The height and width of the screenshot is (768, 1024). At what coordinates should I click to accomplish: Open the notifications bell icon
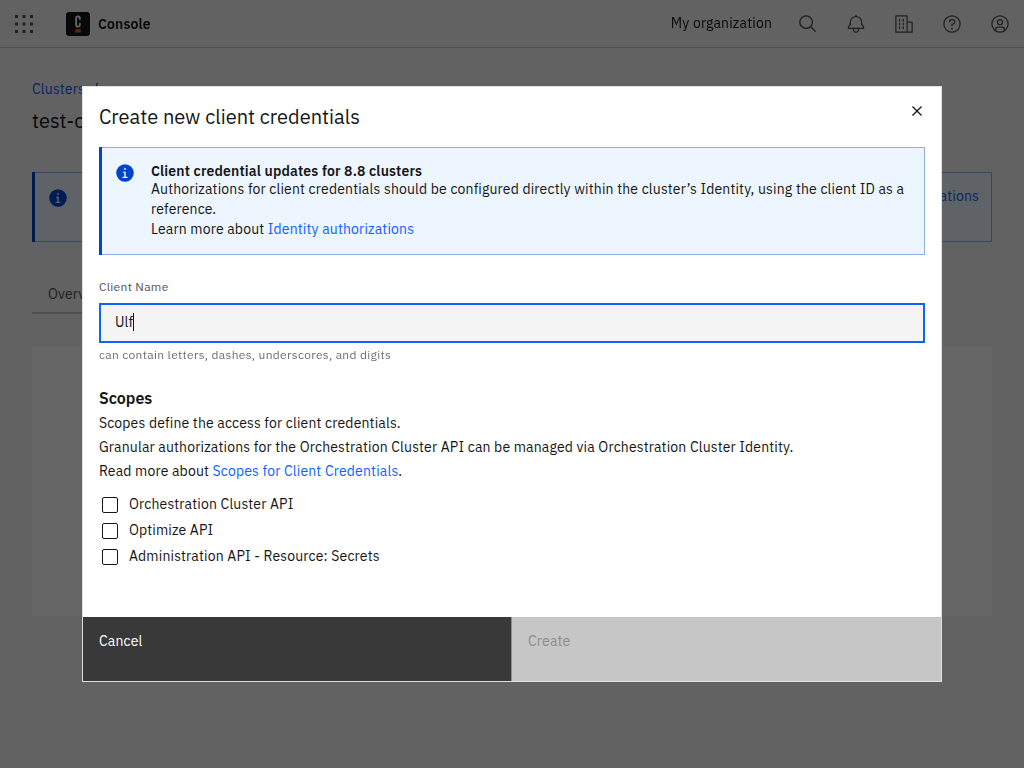coord(856,24)
